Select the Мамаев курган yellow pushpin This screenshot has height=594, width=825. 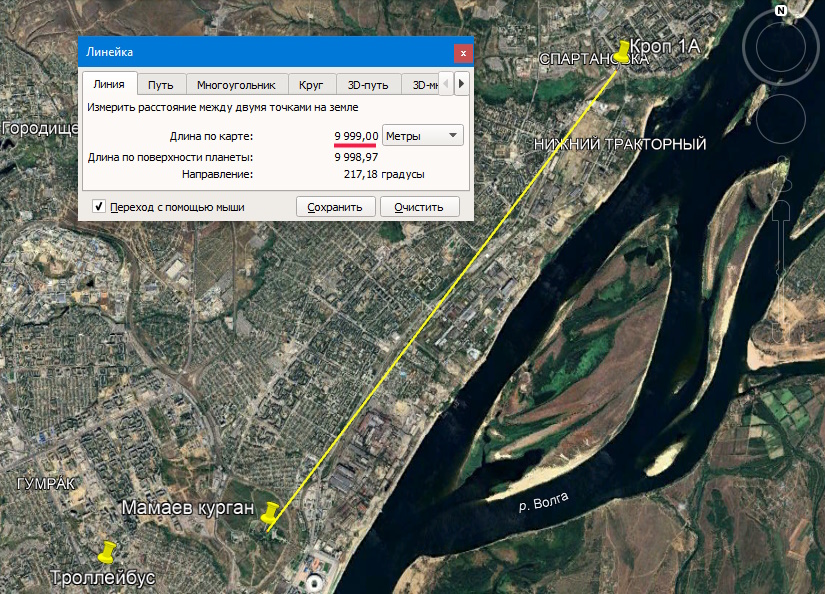coord(269,514)
